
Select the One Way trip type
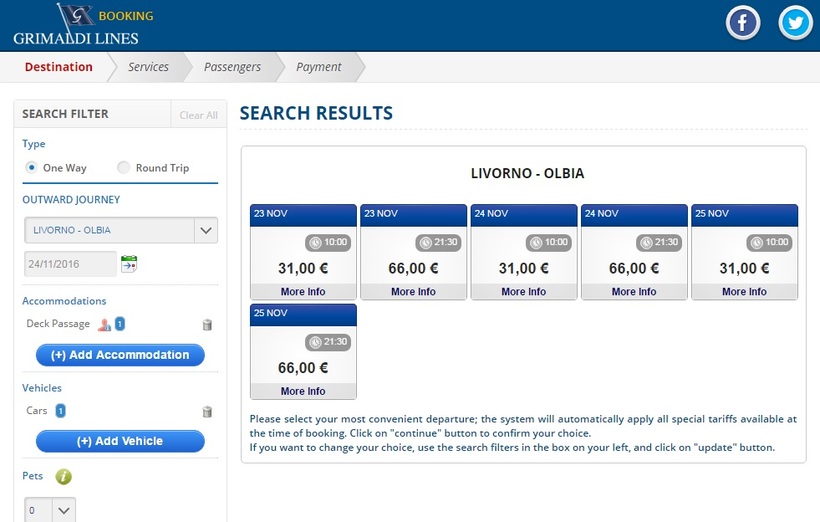(32, 168)
